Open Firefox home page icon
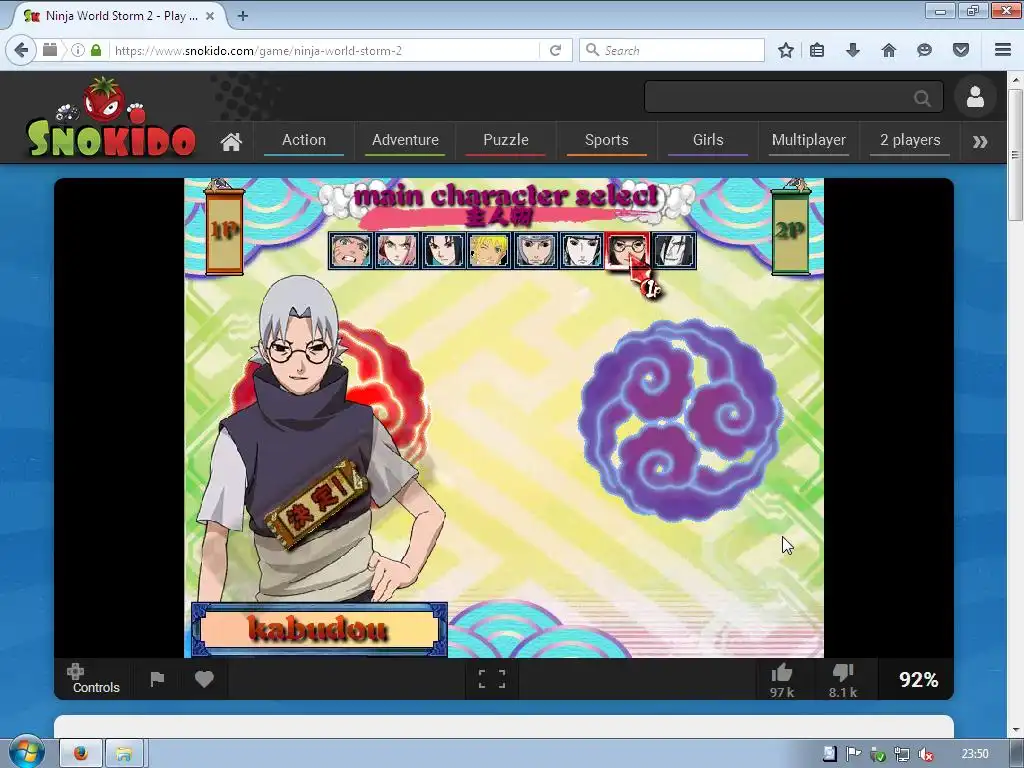The height and width of the screenshot is (768, 1024). [889, 50]
